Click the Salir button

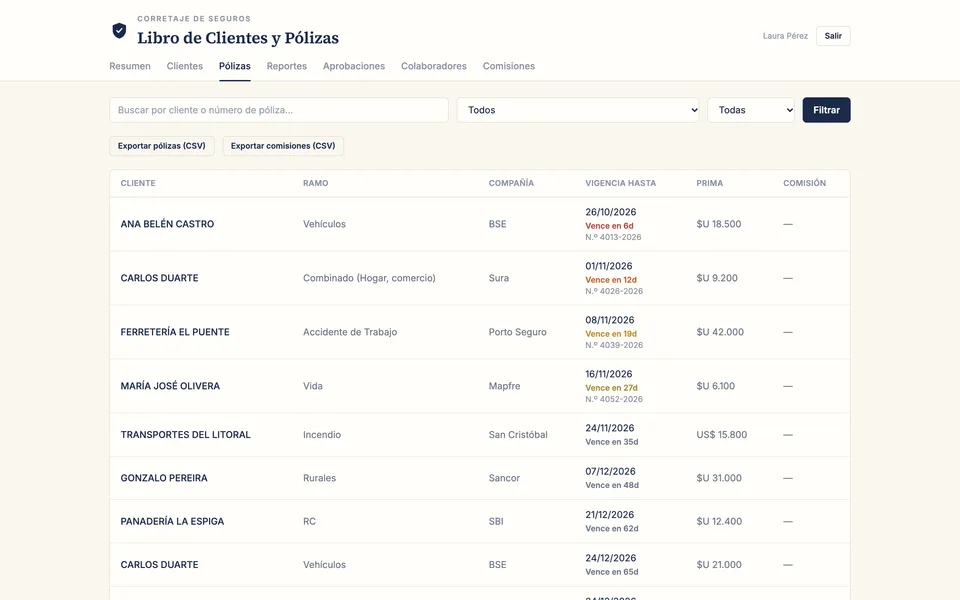(x=833, y=36)
